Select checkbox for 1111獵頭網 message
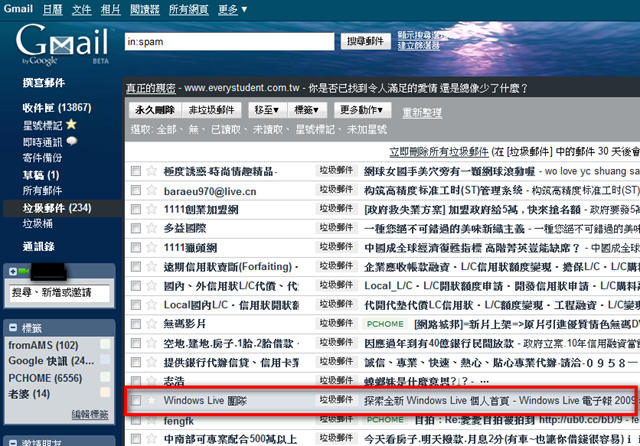Image resolution: width=640 pixels, height=446 pixels. point(136,247)
